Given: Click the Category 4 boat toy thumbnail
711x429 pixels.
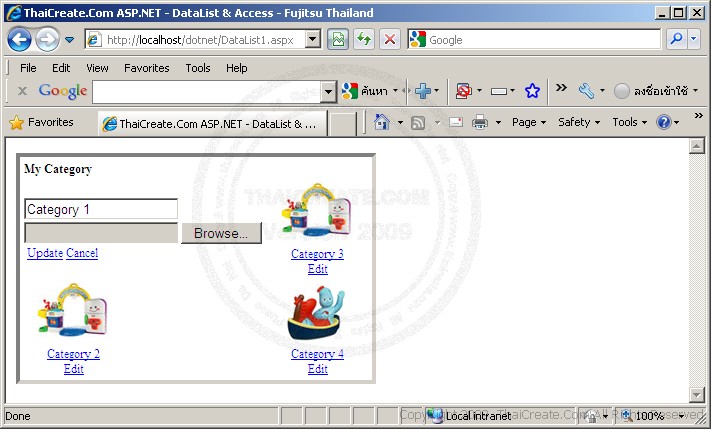Looking at the screenshot, I should point(317,313).
